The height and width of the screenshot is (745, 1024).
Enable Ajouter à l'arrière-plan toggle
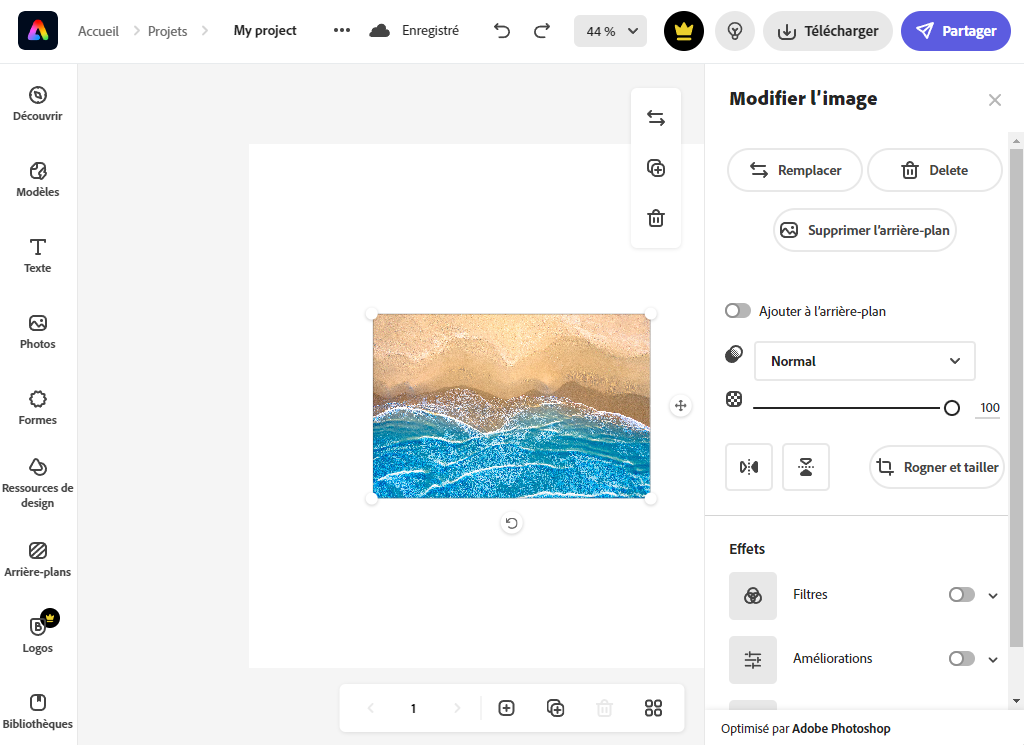738,311
